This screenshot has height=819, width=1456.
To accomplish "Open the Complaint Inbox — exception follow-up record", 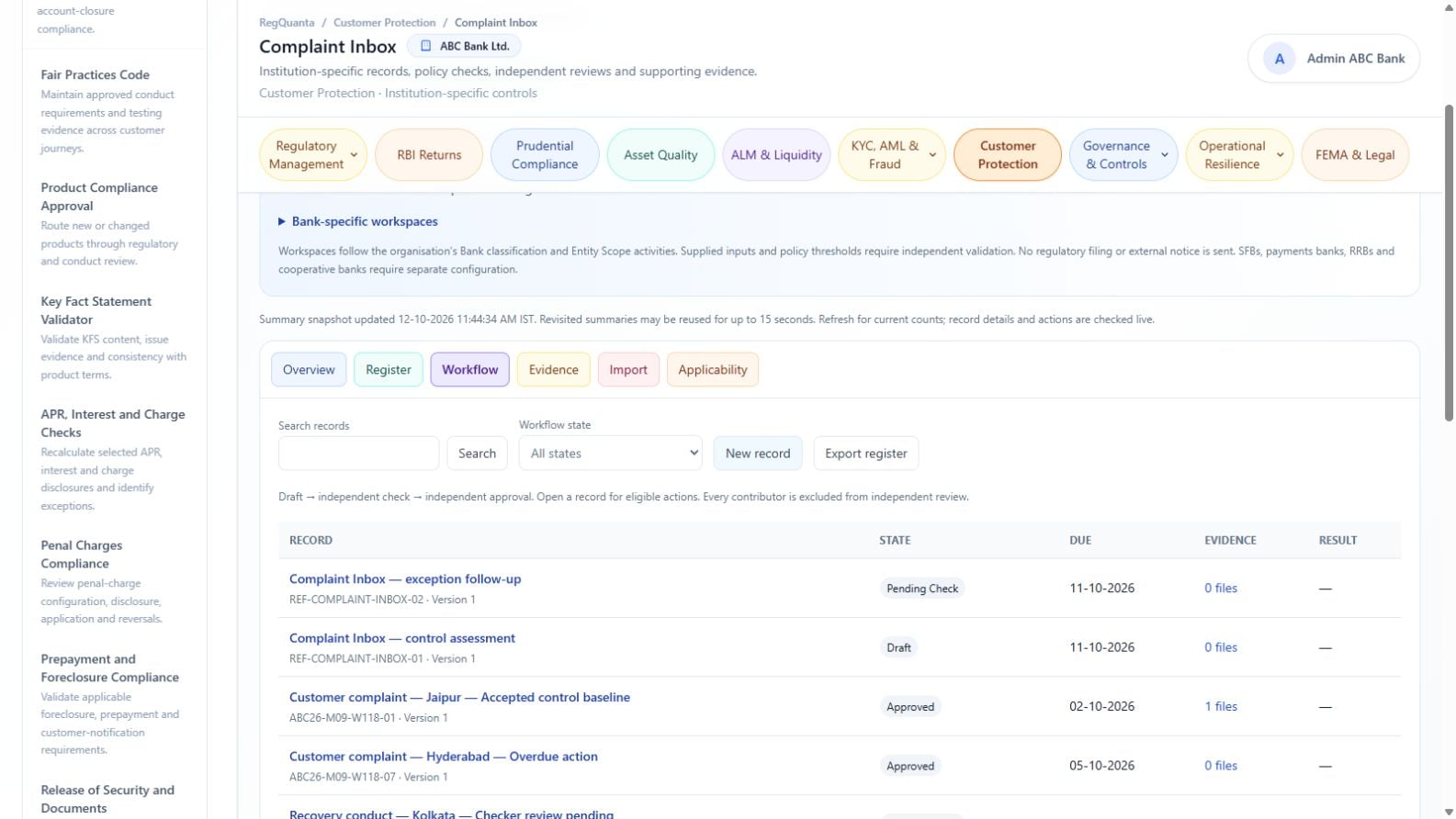I will 405,579.
